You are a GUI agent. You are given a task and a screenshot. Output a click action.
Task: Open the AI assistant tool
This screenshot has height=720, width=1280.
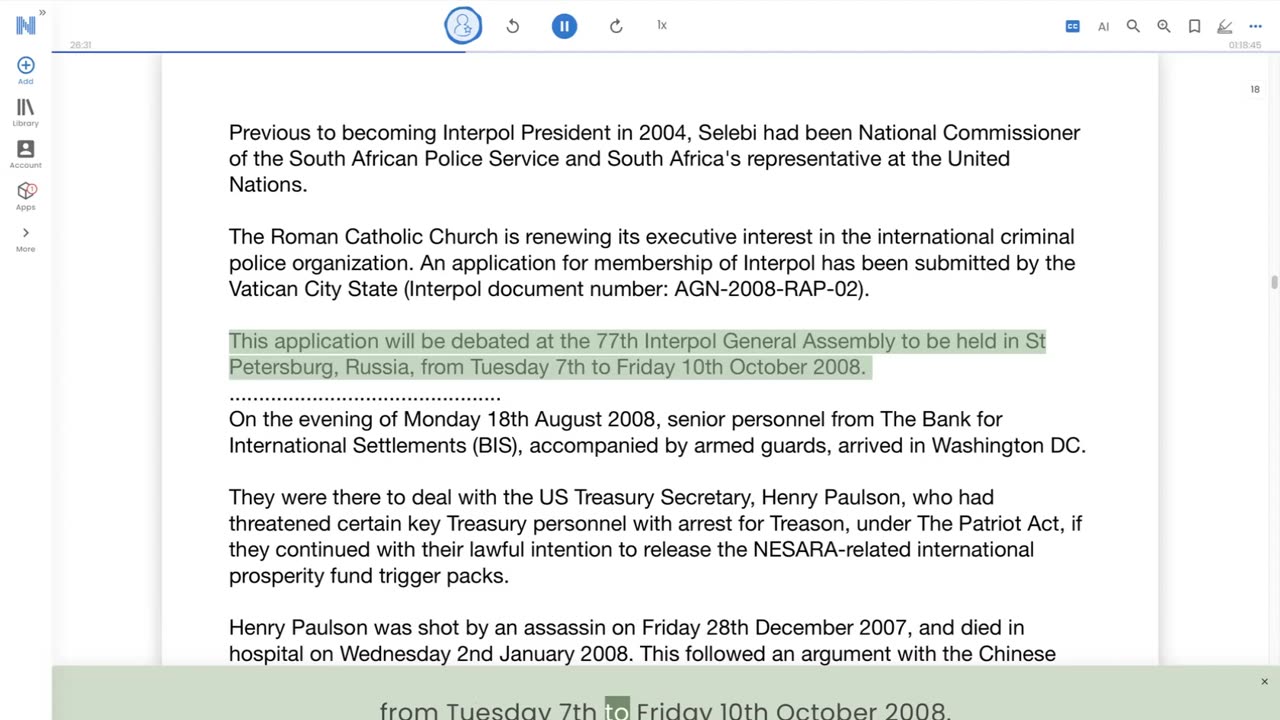[1103, 27]
